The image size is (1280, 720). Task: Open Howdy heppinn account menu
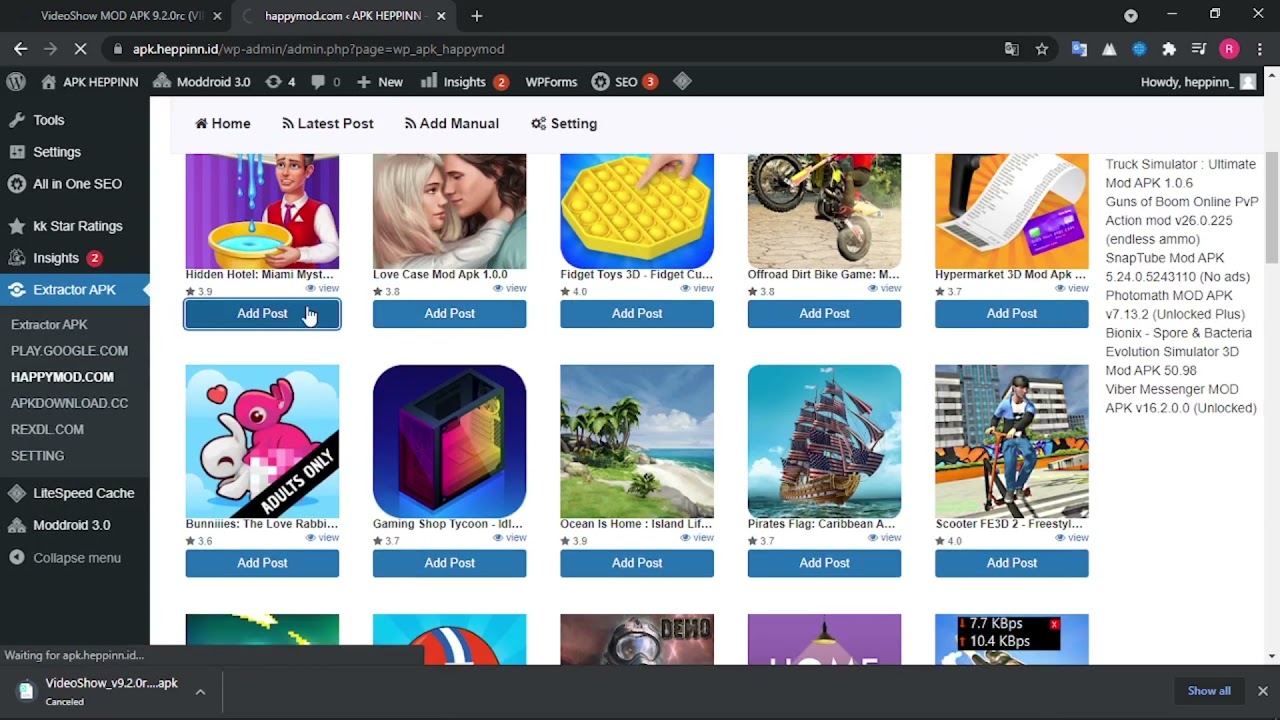pyautogui.click(x=1198, y=82)
